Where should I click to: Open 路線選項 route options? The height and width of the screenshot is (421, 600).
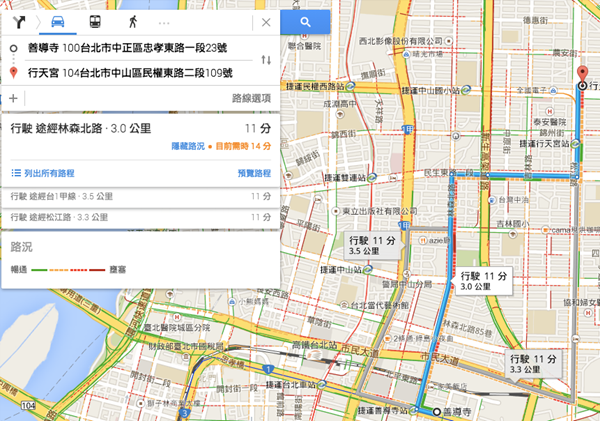click(x=251, y=98)
